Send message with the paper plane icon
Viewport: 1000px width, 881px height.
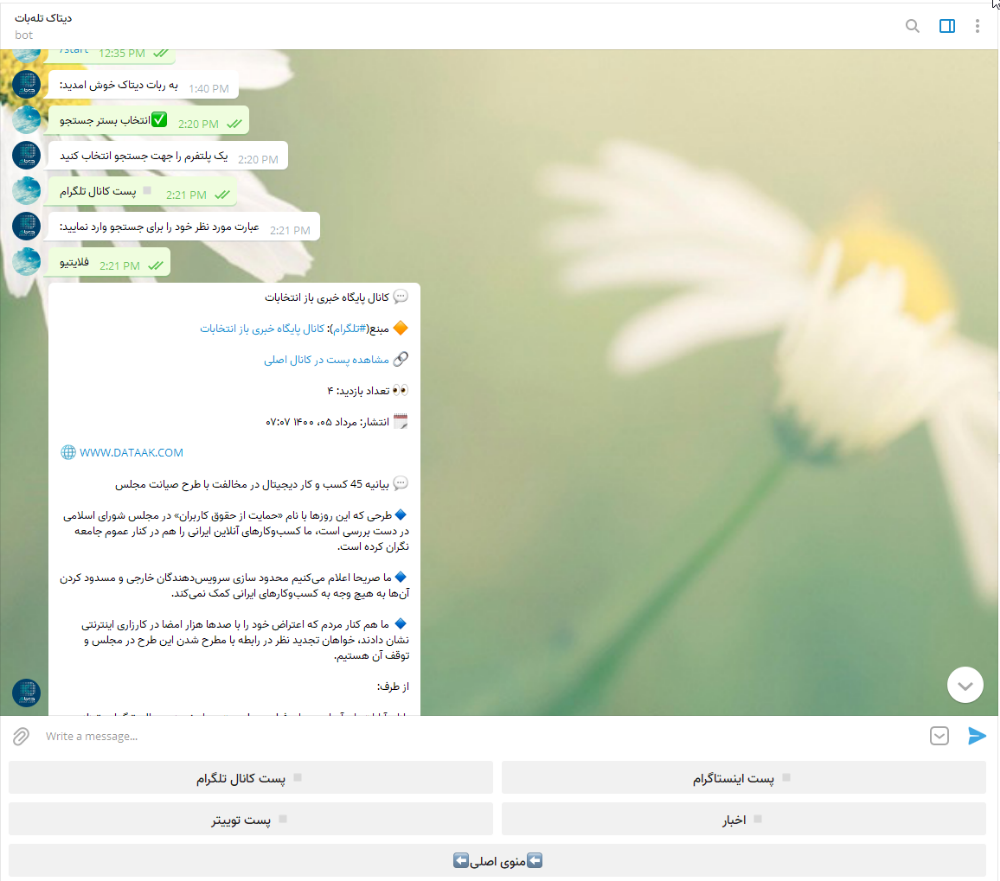[977, 736]
